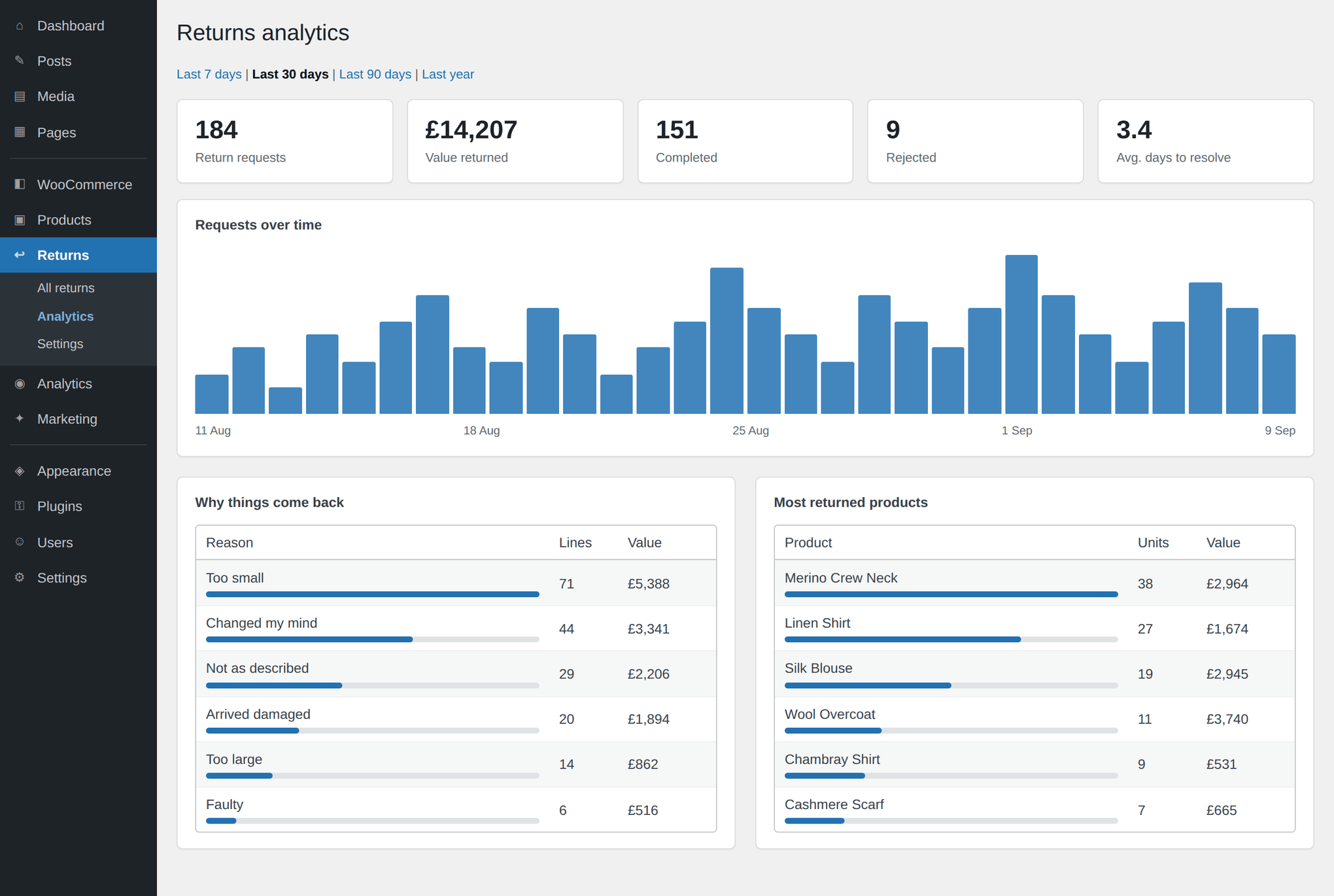
Task: Open the Marketing menu
Action: (78, 419)
